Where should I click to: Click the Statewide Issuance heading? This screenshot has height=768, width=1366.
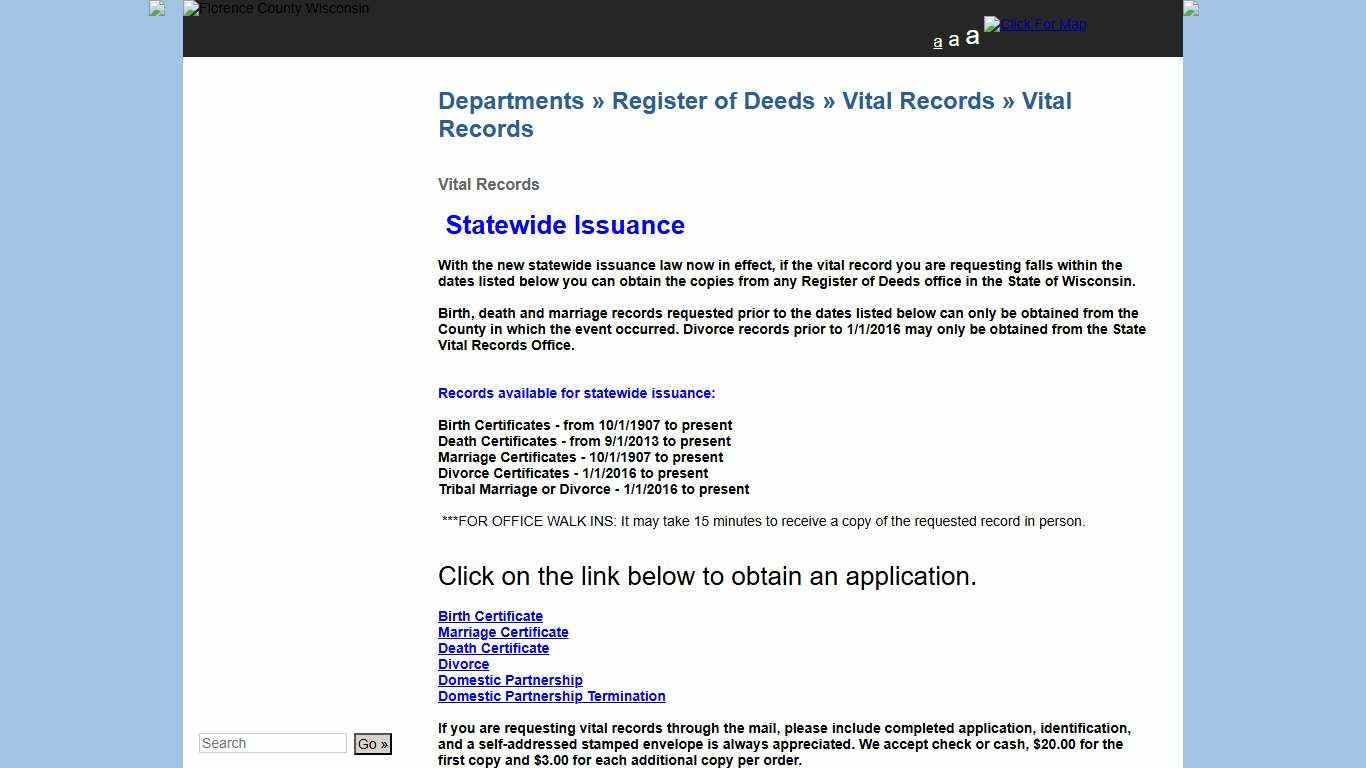coord(565,225)
